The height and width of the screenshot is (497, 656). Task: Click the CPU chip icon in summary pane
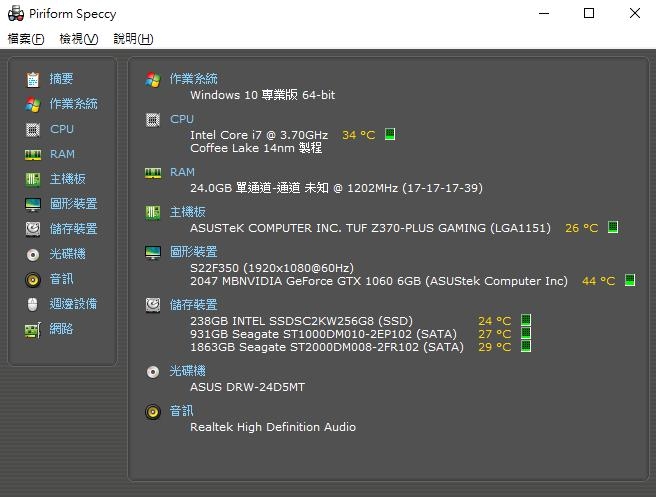pos(153,120)
